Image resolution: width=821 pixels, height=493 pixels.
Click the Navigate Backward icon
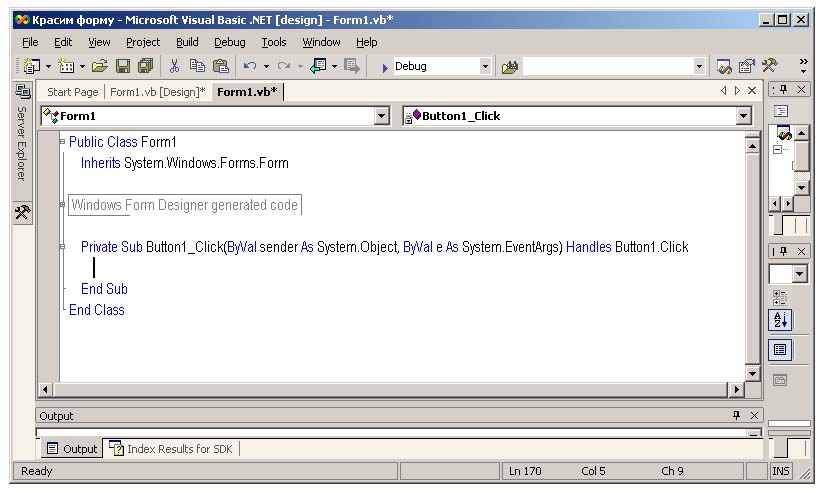[x=318, y=66]
